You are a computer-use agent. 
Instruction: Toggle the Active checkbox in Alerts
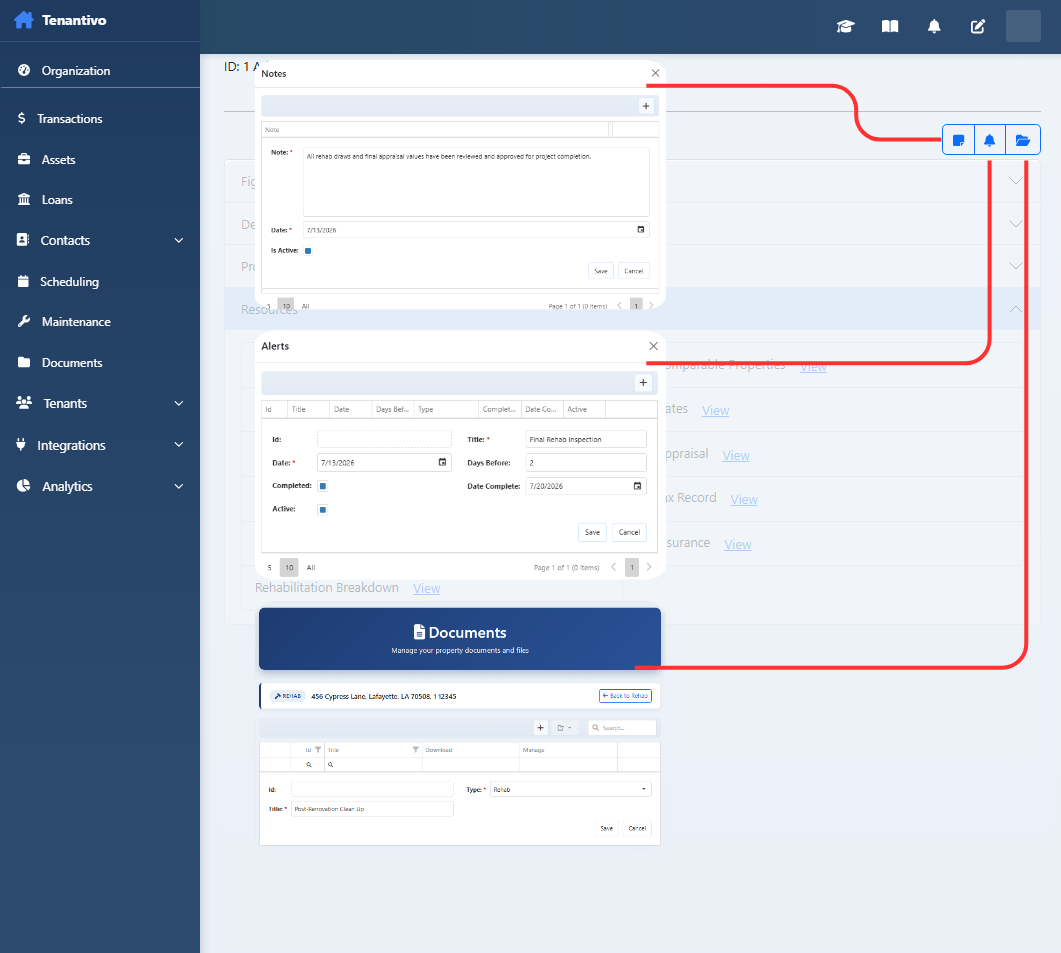[323, 510]
